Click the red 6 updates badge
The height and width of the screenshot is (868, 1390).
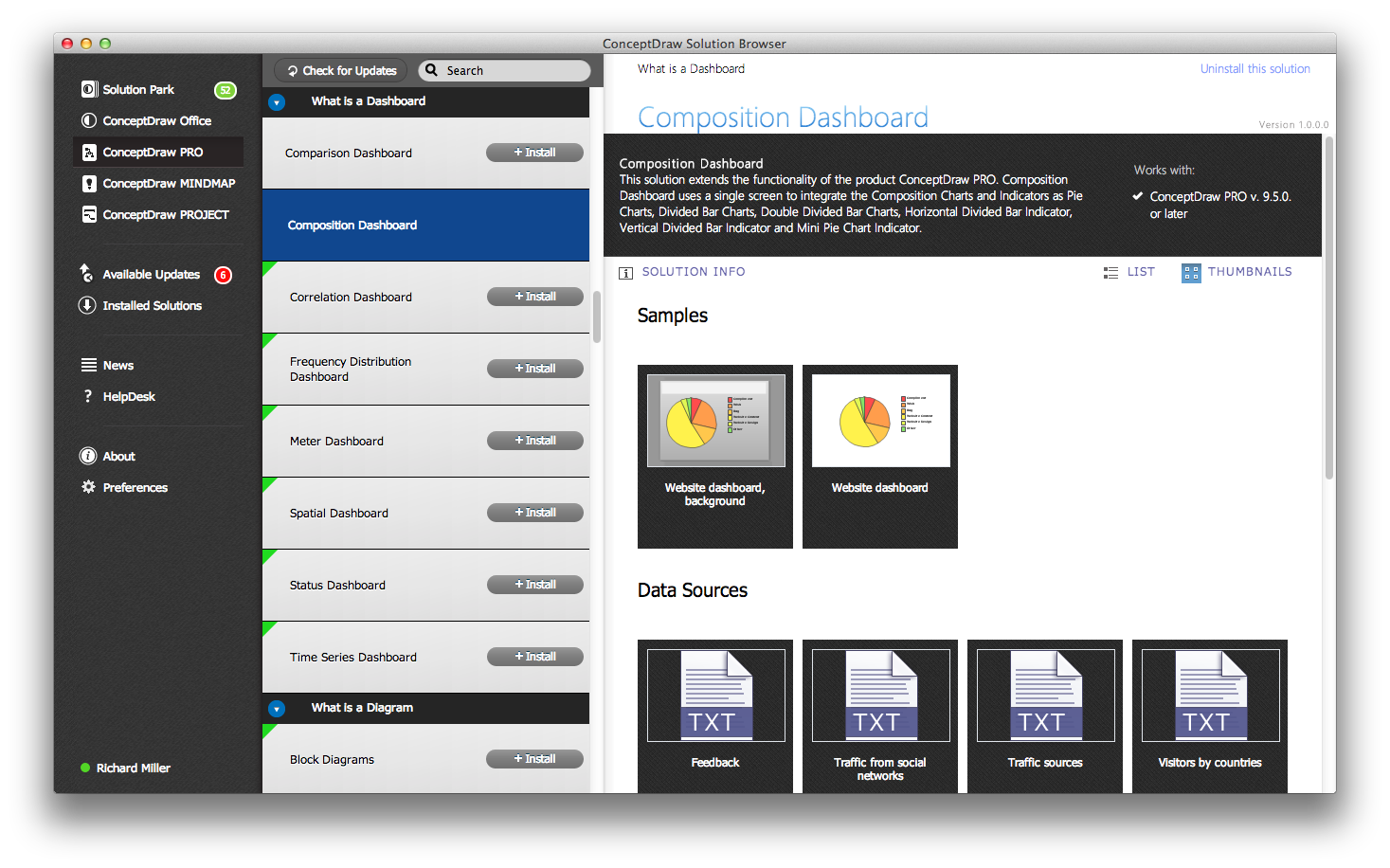223,275
